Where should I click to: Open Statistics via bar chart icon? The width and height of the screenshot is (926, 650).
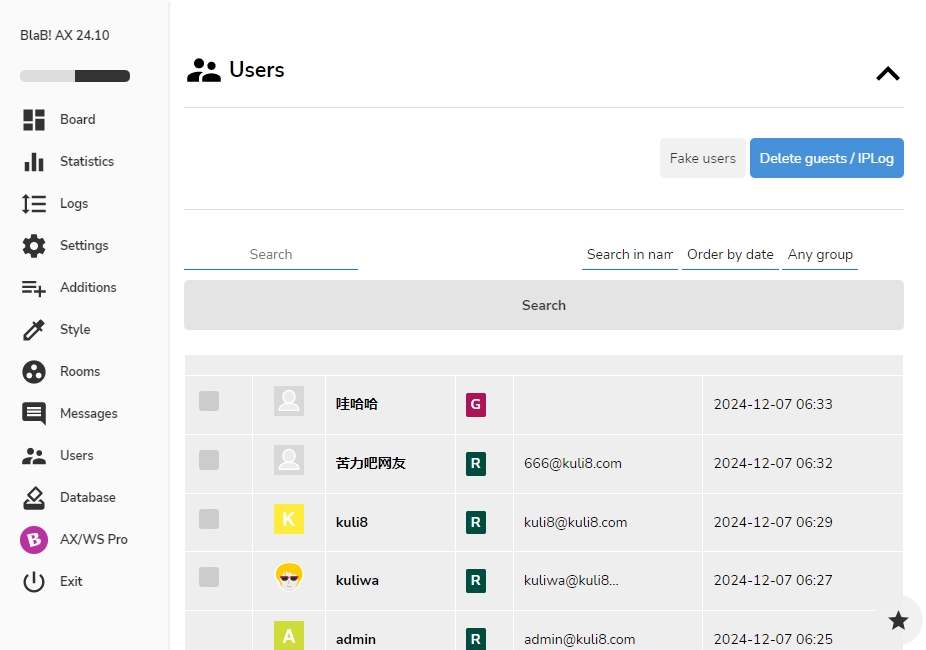point(34,162)
